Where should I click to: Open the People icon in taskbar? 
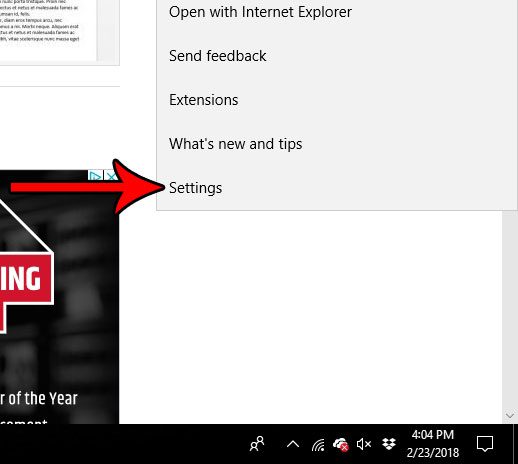click(x=257, y=444)
